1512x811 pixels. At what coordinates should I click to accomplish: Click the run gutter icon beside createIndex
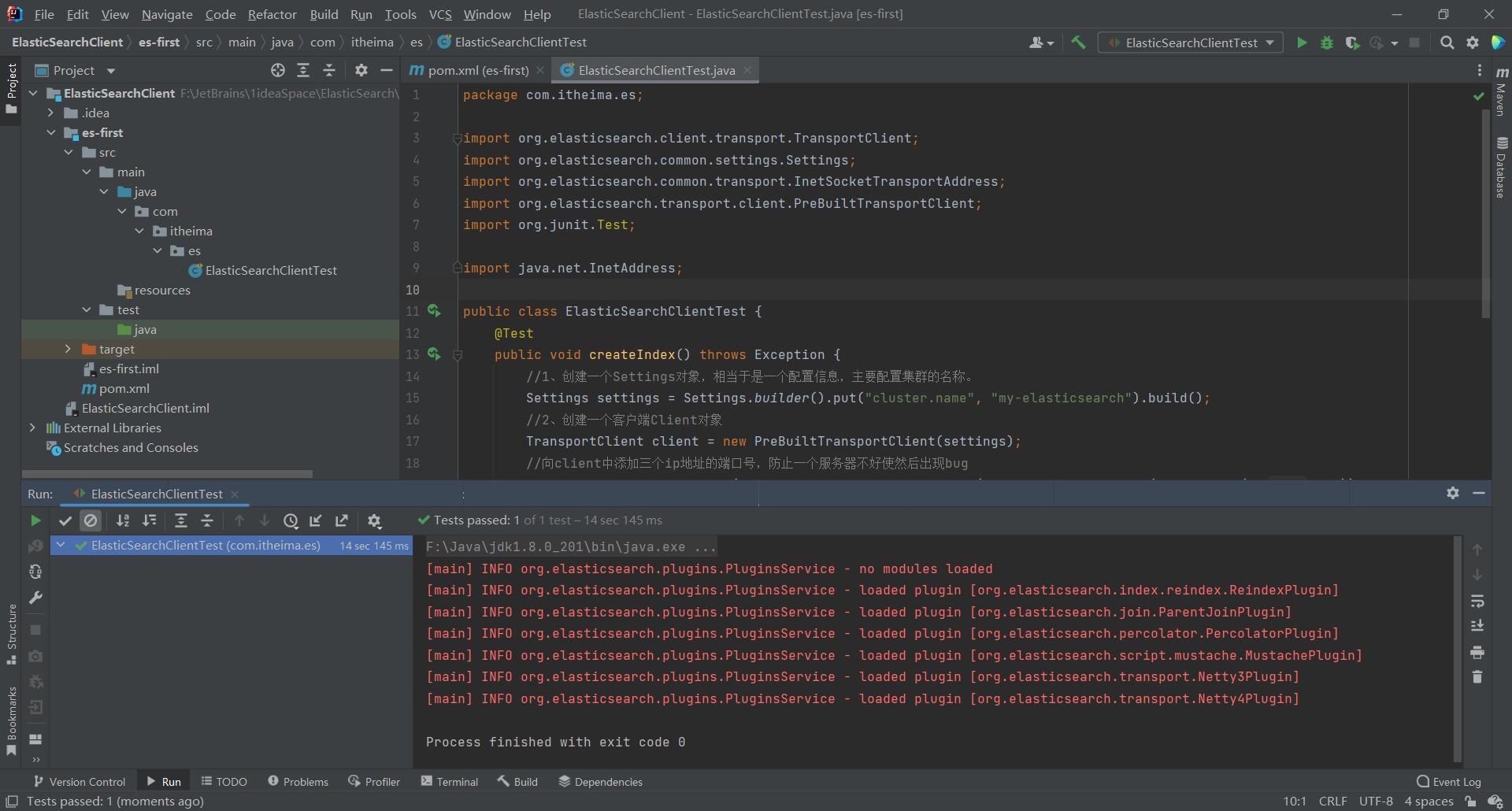tap(434, 354)
